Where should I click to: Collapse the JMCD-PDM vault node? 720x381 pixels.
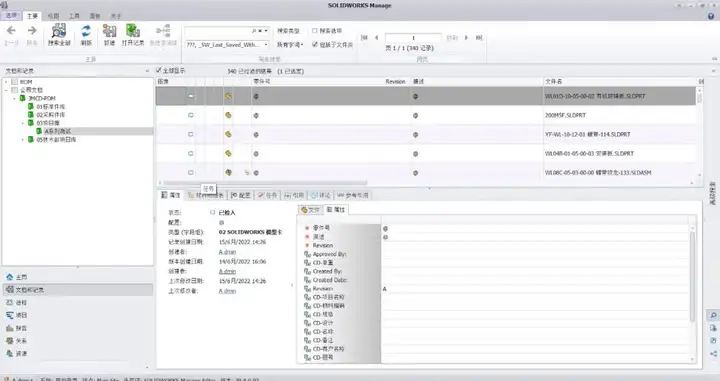(15, 98)
